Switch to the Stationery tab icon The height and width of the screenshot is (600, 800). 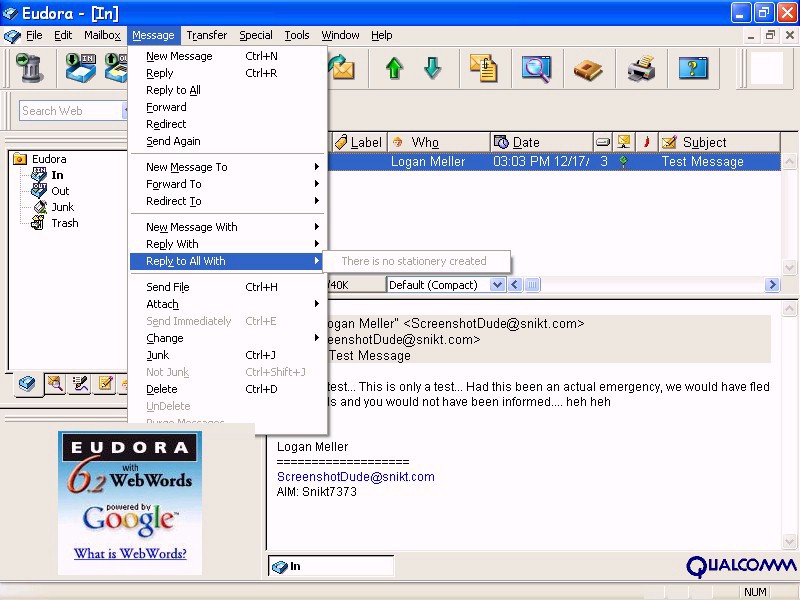pos(106,384)
